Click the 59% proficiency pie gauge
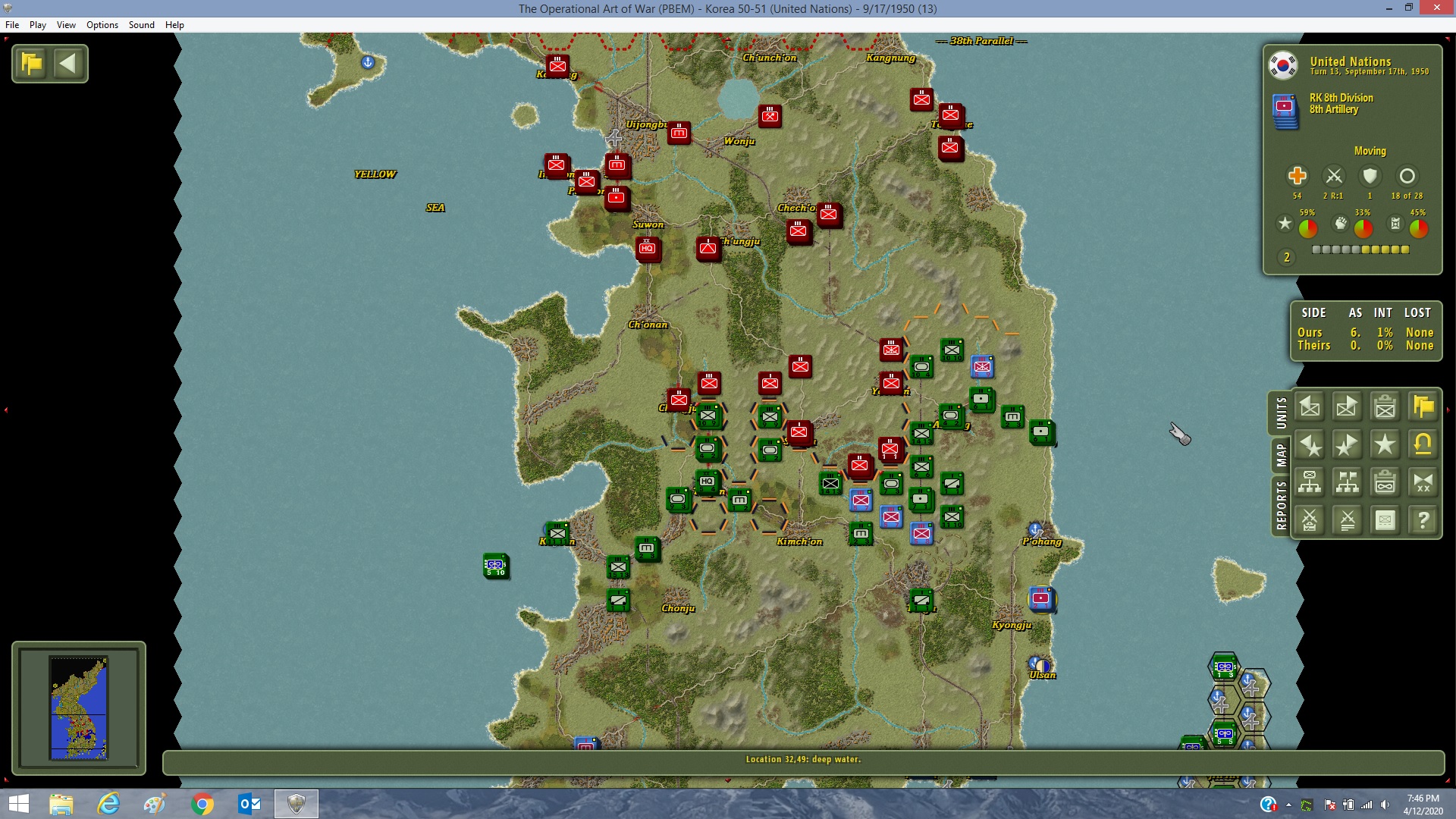The width and height of the screenshot is (1456, 819). (x=1308, y=227)
